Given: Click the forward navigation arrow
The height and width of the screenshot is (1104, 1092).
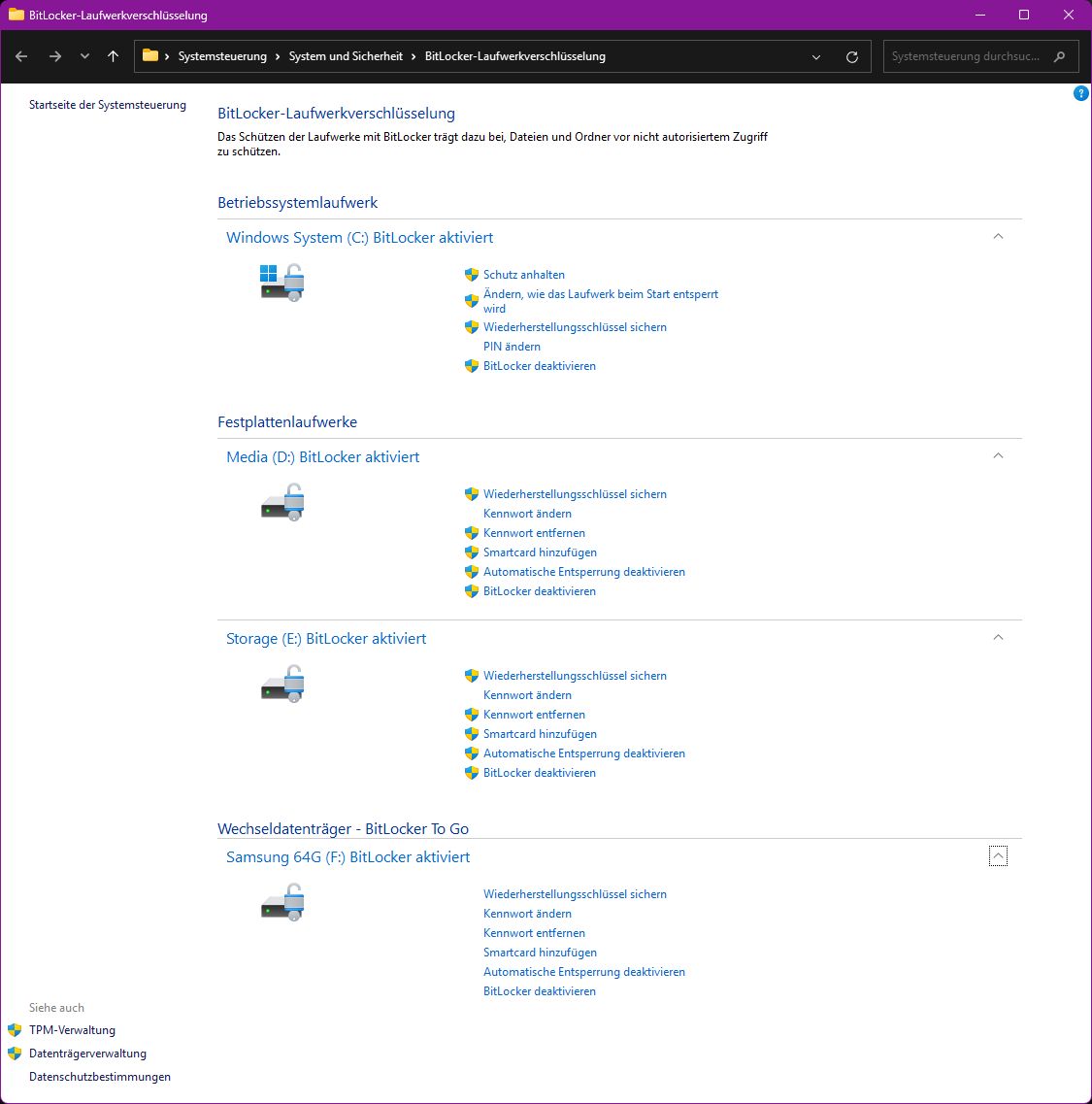Looking at the screenshot, I should (x=55, y=56).
